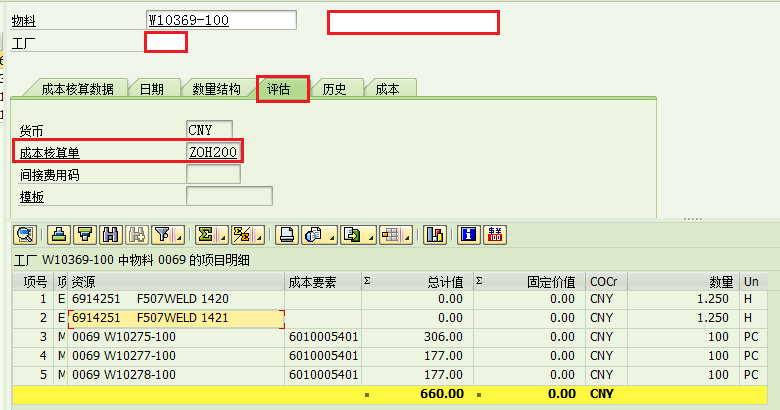The width and height of the screenshot is (780, 410).
Task: Click the 货币 field showing CNY
Action: [209, 130]
